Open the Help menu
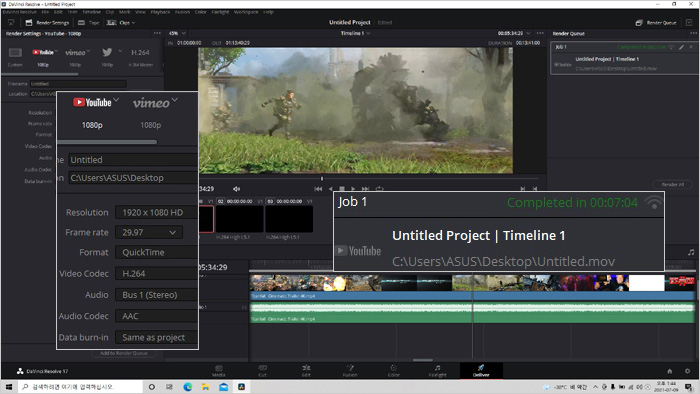The height and width of the screenshot is (394, 700). [268, 12]
